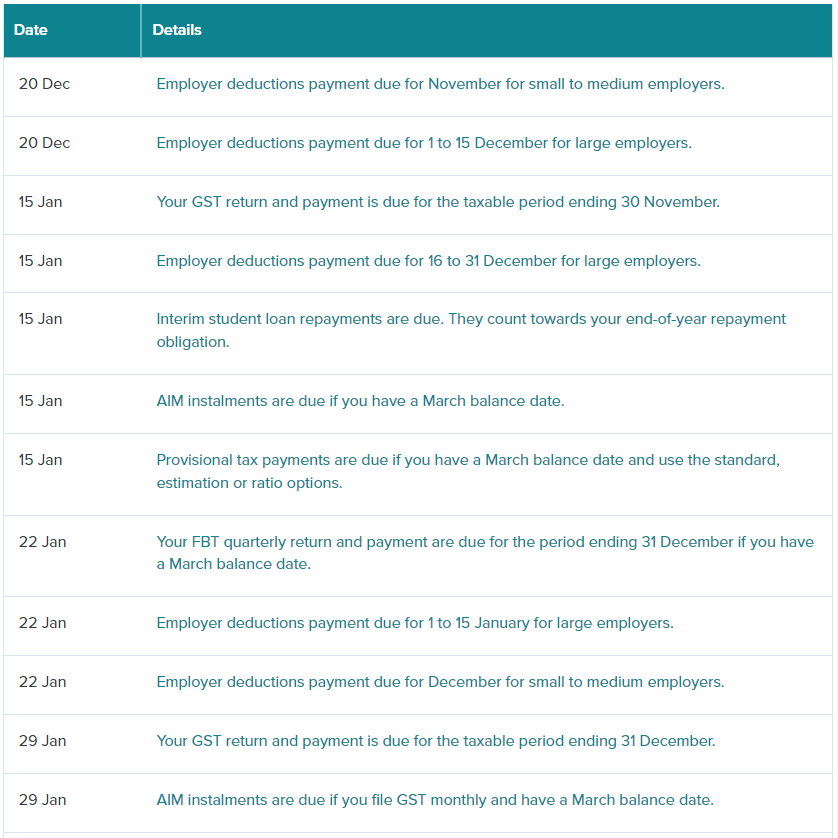Select the 22 Jan date beside FBT quarterly return
Image resolution: width=838 pixels, height=838 pixels.
tap(42, 542)
